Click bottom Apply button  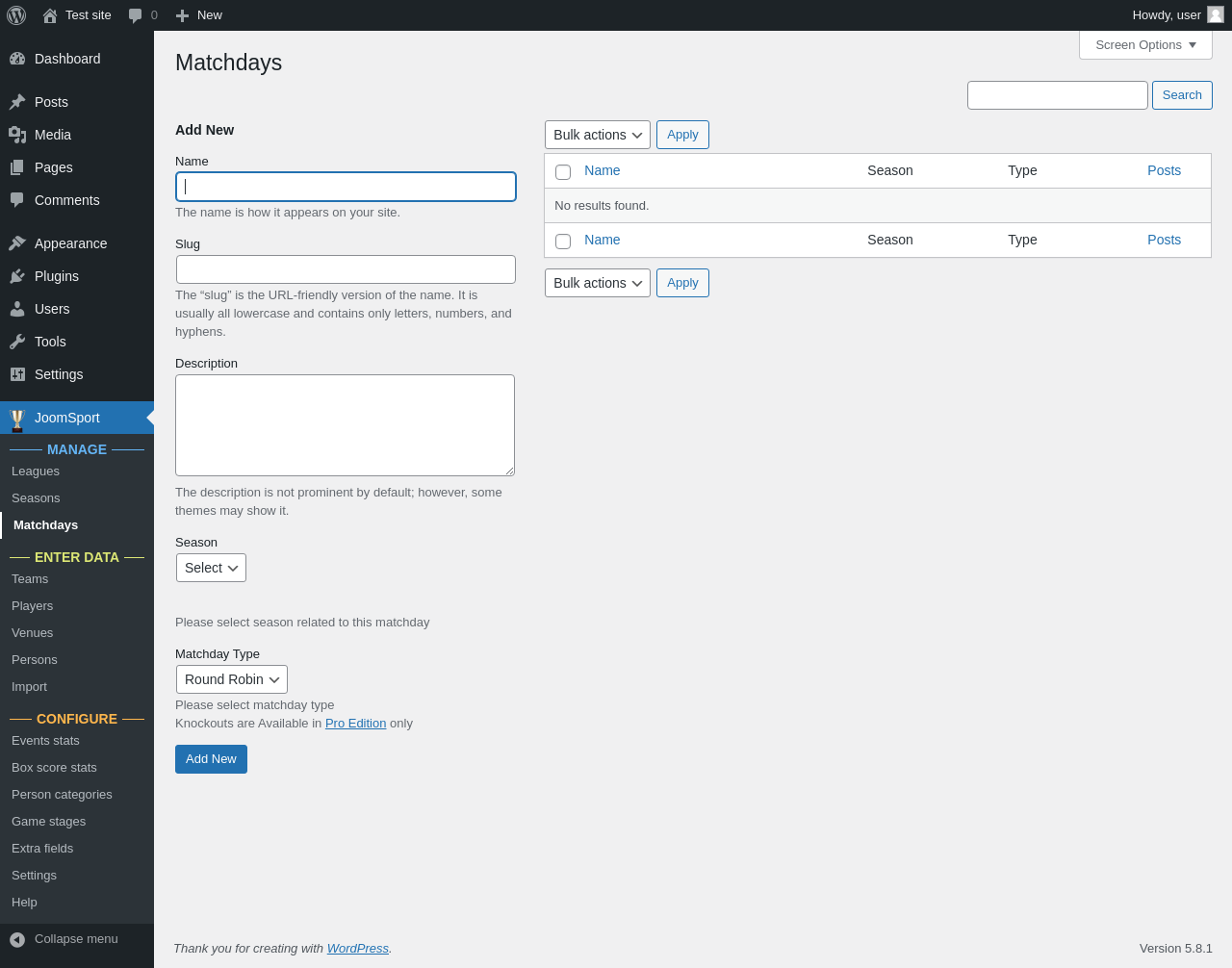[682, 283]
